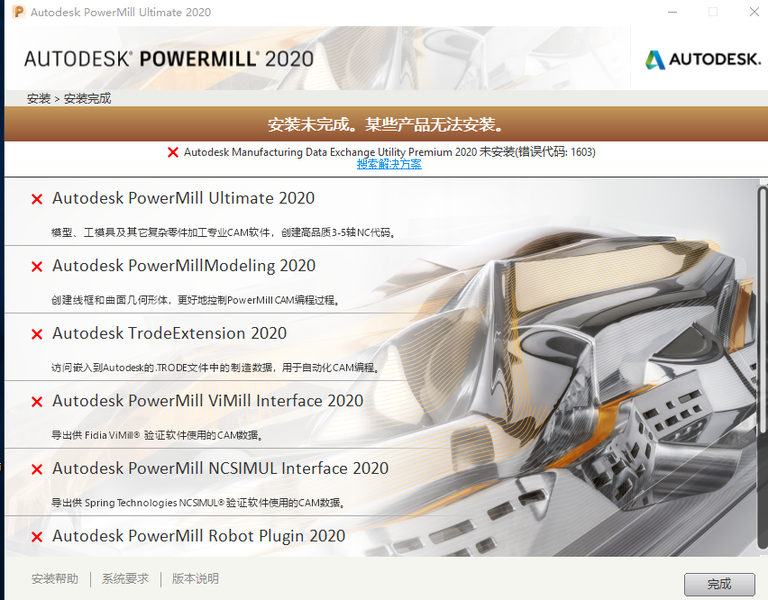Open the 安装帮助 link
Viewport: 768px width, 600px height.
(x=55, y=578)
